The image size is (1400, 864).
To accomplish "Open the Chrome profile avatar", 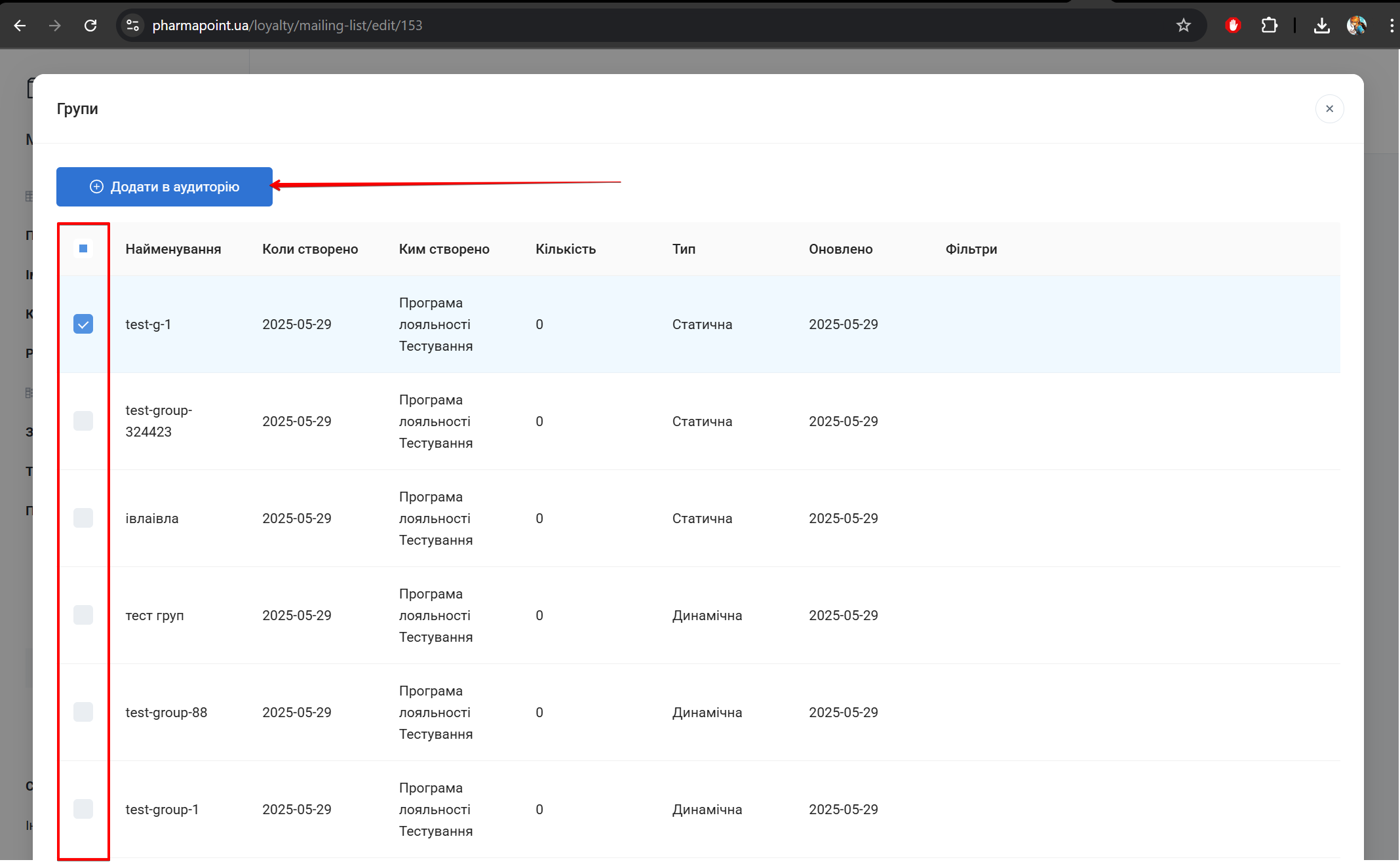I will tap(1356, 26).
